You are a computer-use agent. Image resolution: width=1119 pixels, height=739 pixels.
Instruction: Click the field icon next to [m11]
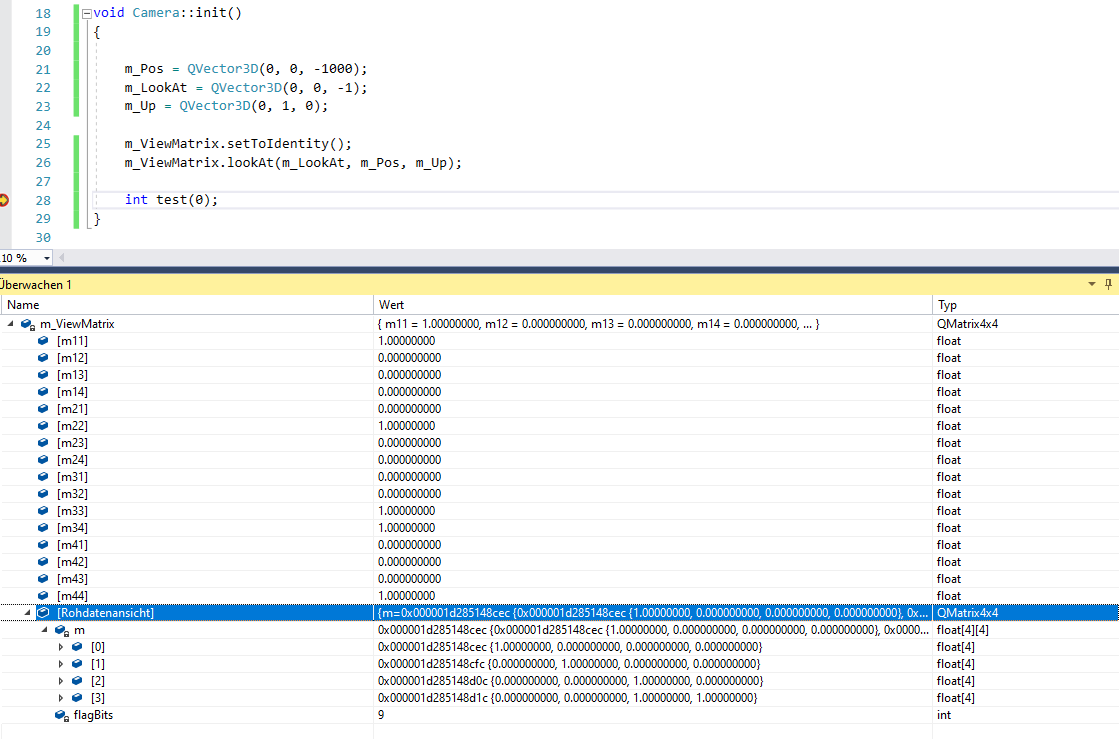tap(43, 341)
